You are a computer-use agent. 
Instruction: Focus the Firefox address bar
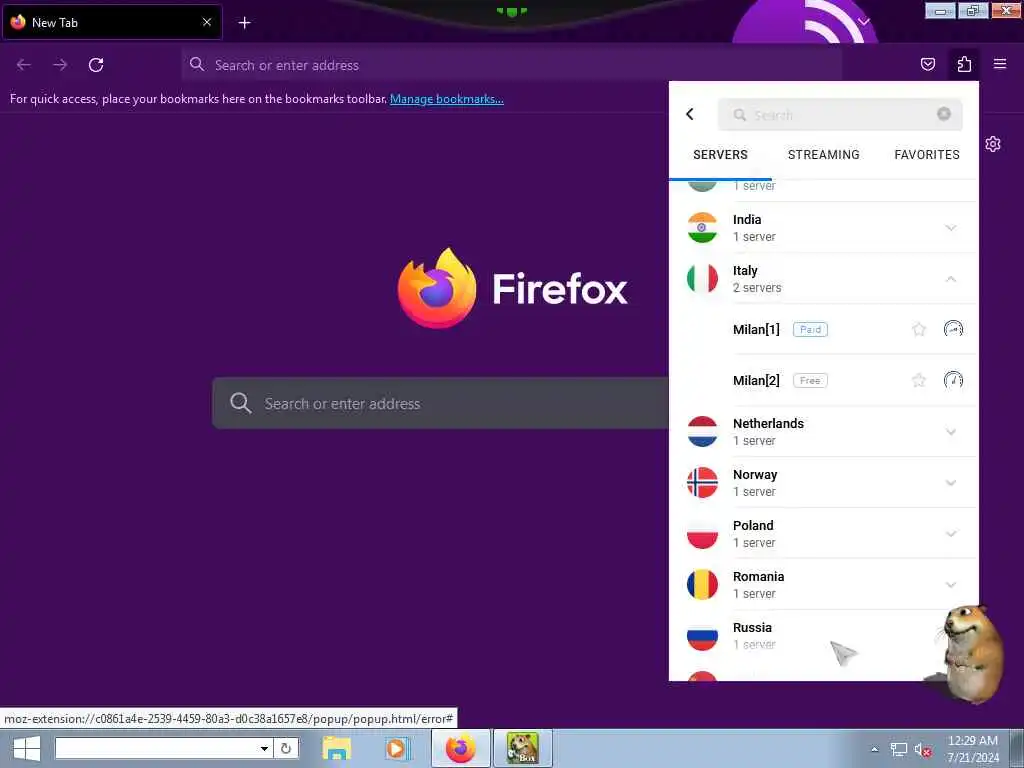click(x=512, y=65)
